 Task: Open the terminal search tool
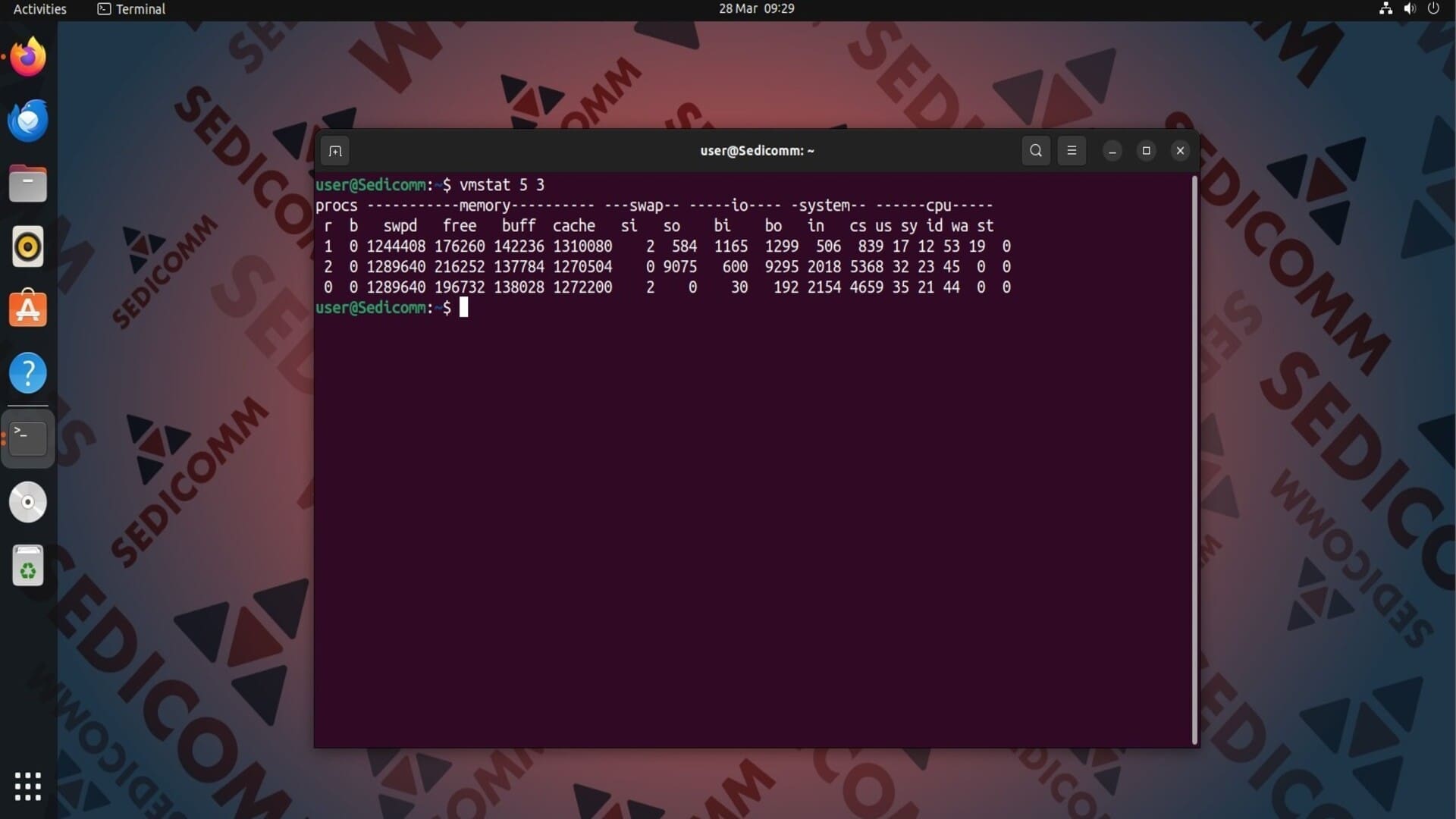(1036, 151)
